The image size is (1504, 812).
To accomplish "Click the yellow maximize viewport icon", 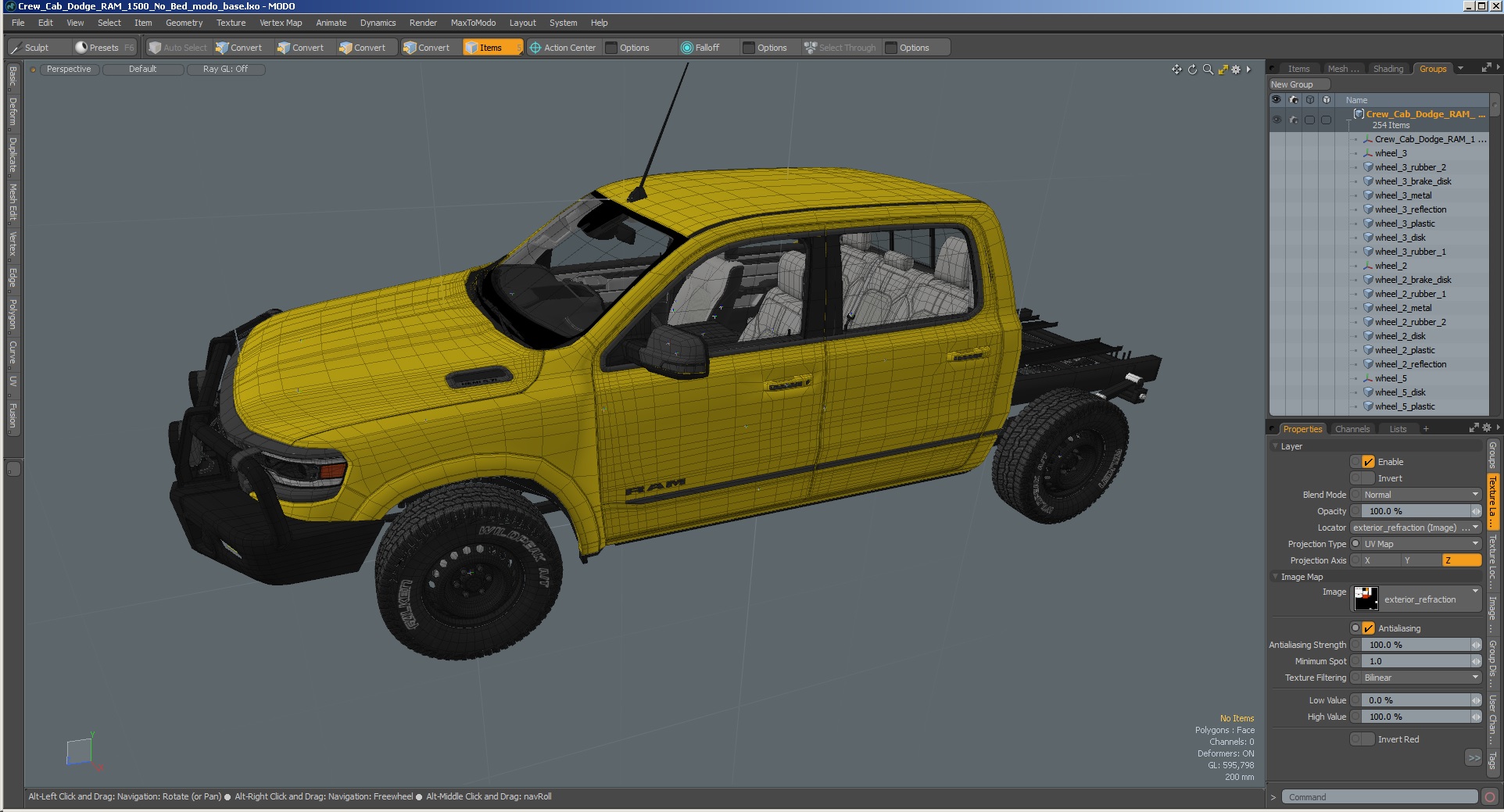I will pyautogui.click(x=1223, y=70).
